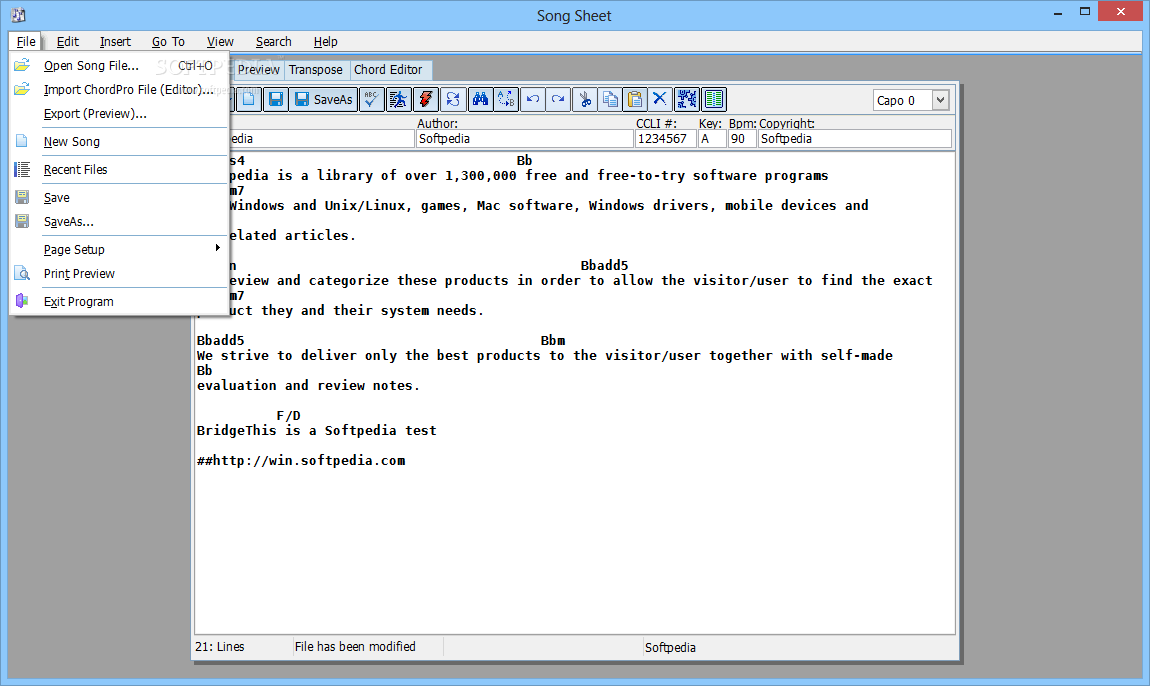Click the 'BridgeThis is a Softpedia test' line
The width and height of the screenshot is (1150, 686).
coord(316,431)
